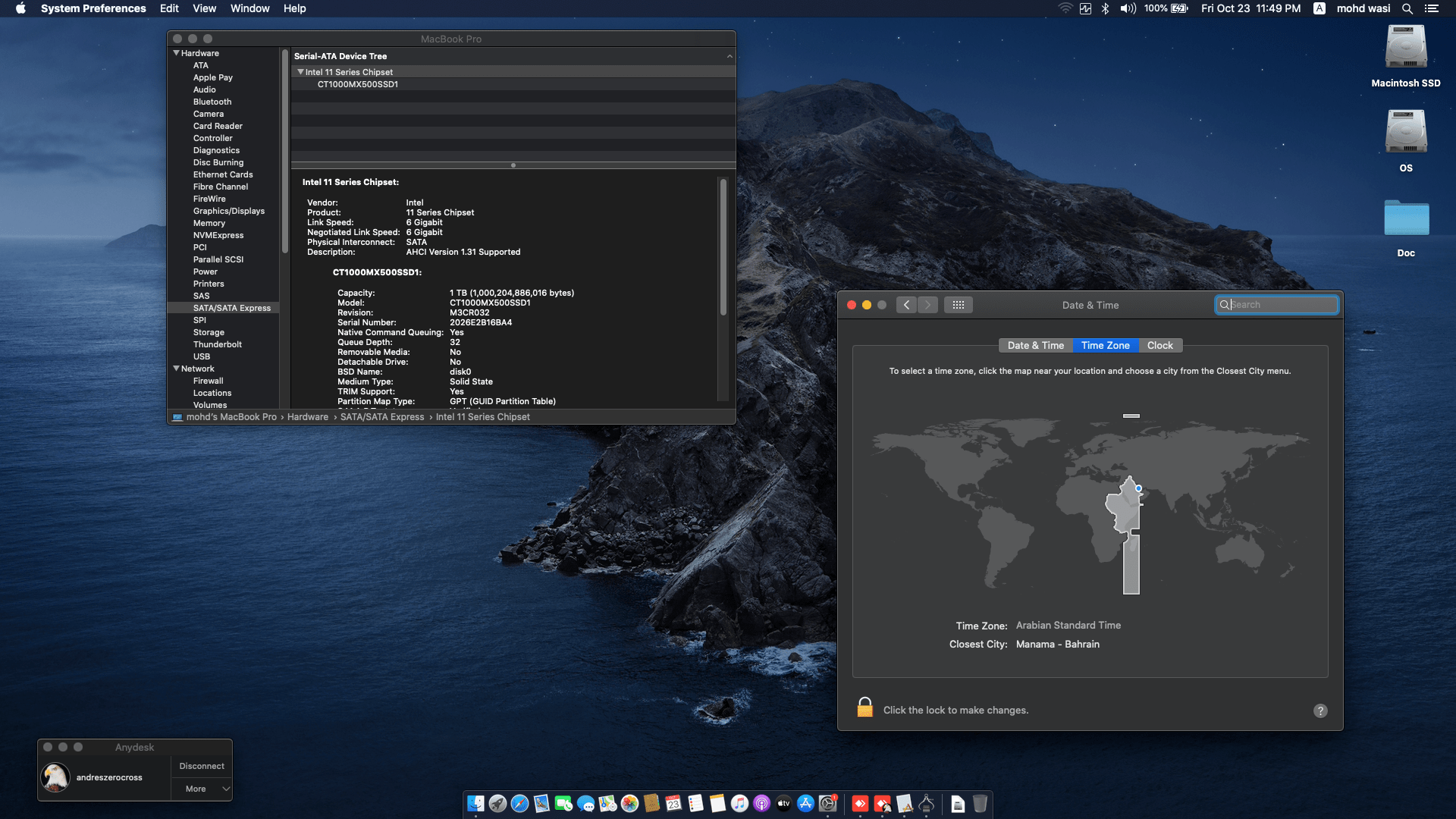Screen dimensions: 1456x819
Task: Open Maps from the Dock
Action: pos(607,804)
